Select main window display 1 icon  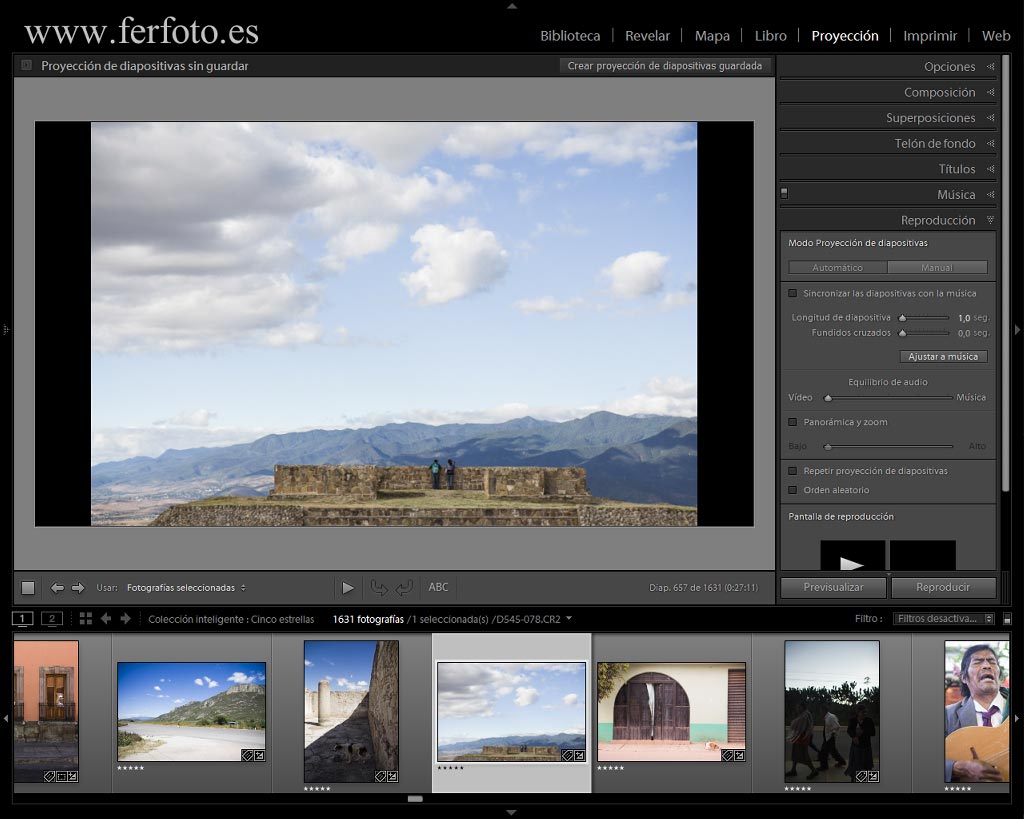(22, 618)
